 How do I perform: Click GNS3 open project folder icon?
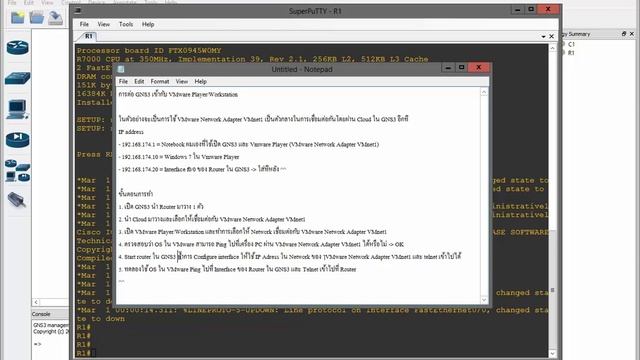tap(37, 17)
